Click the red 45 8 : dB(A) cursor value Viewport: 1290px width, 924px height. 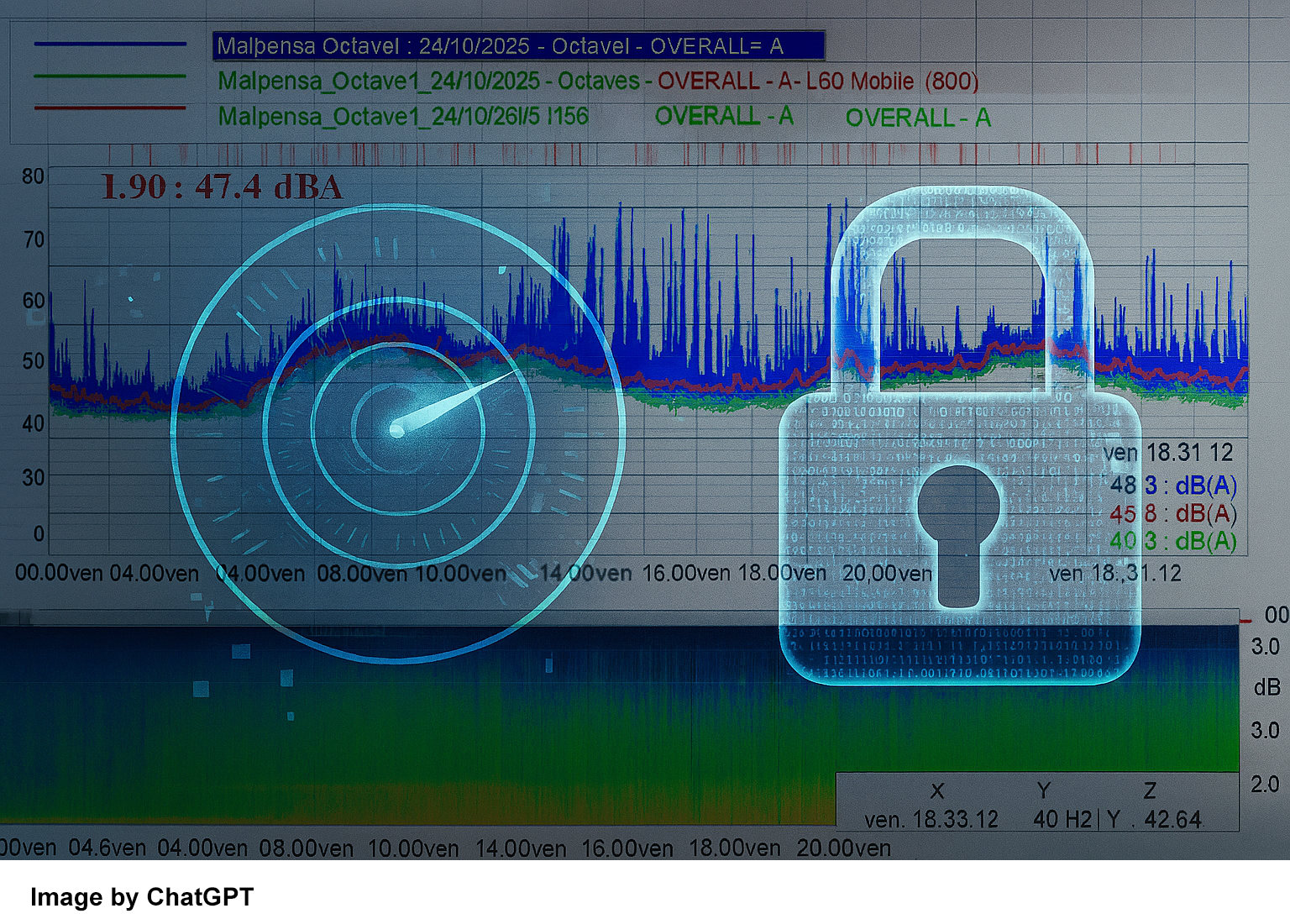coord(1172,513)
